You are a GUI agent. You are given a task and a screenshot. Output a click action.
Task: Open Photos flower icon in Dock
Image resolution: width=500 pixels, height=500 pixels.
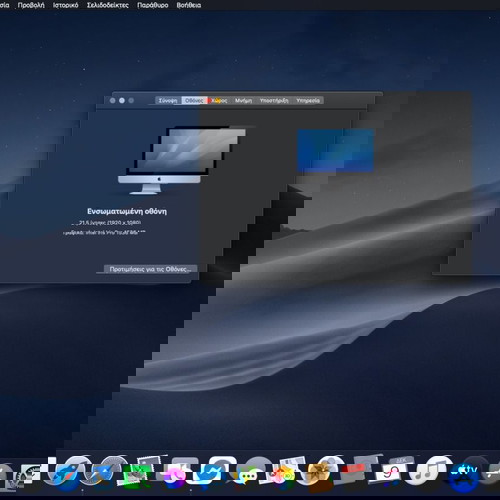tap(283, 475)
